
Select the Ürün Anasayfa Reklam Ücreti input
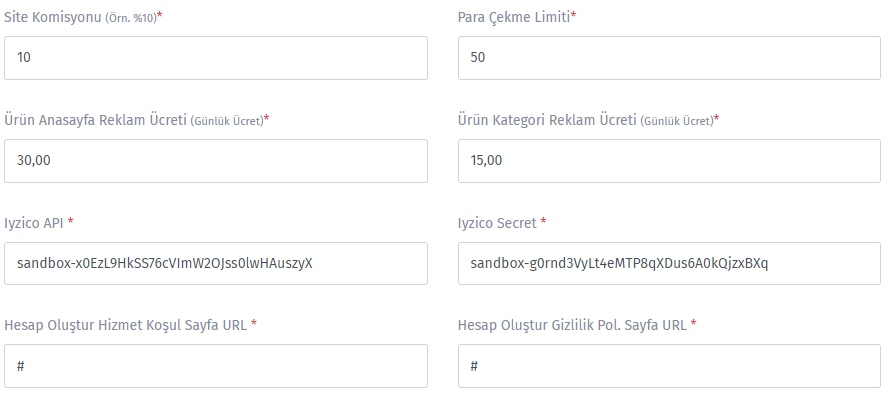216,161
